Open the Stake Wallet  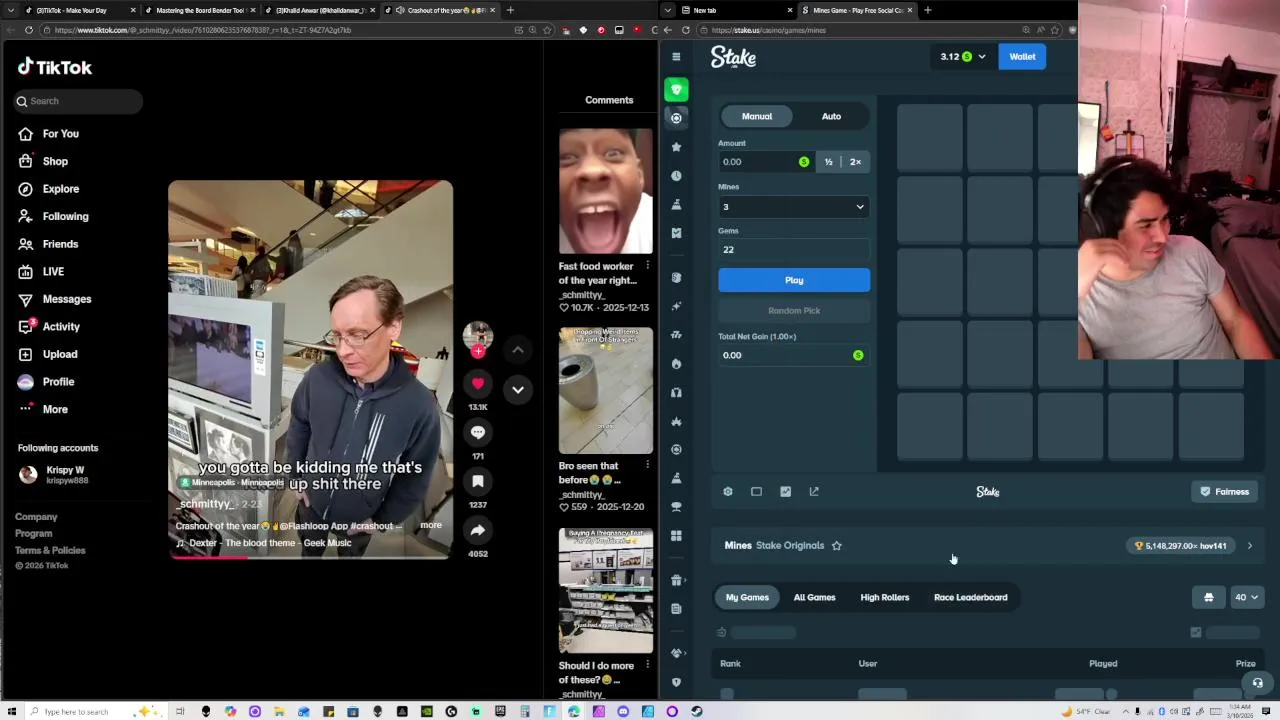point(1022,57)
